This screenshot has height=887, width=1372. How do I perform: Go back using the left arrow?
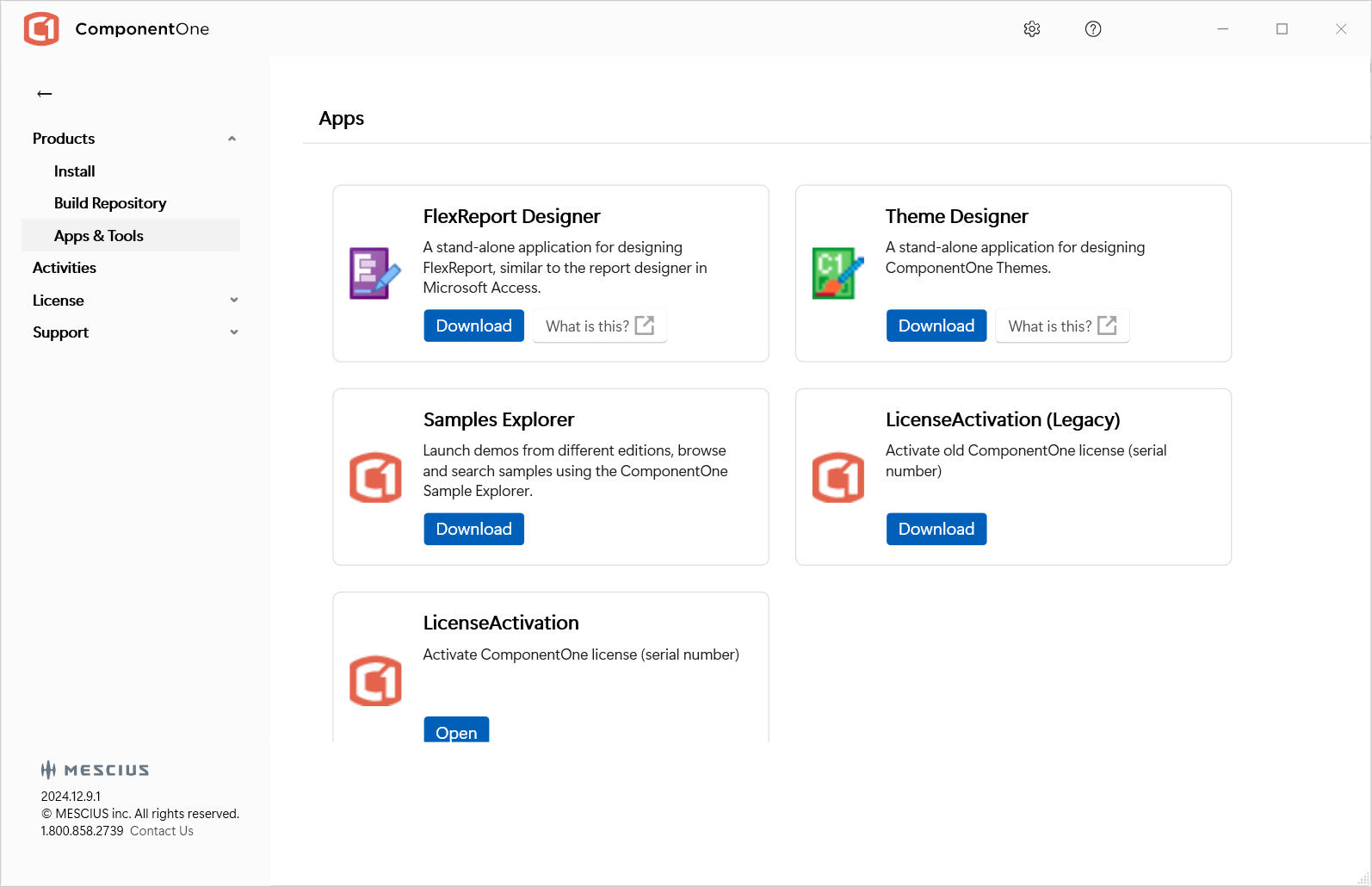[45, 94]
